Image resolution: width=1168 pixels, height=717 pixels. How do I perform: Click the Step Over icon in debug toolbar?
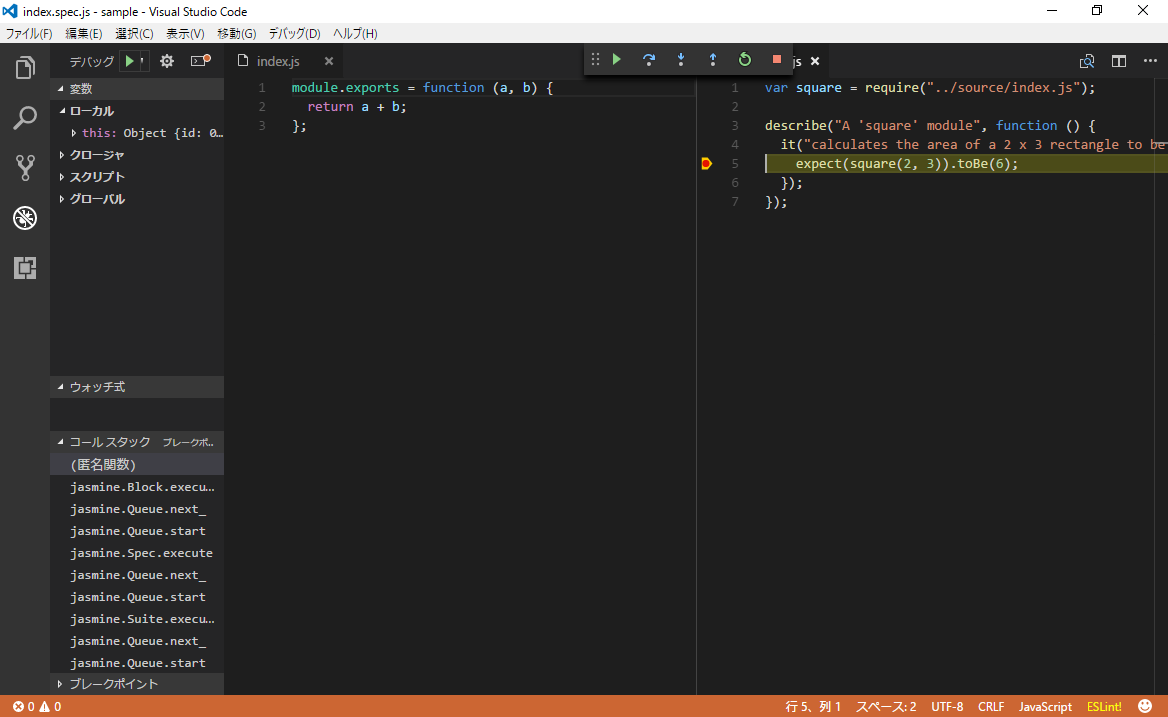[648, 59]
